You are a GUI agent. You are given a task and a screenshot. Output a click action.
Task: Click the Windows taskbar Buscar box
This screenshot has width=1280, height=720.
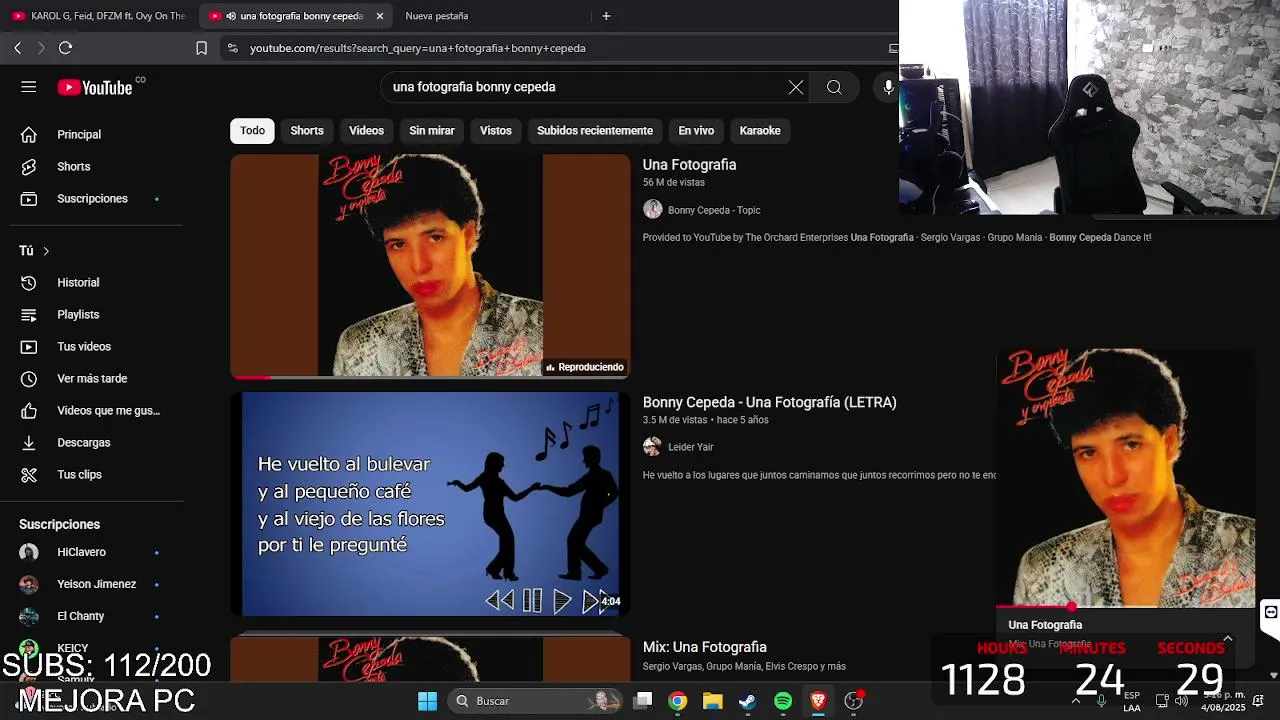(534, 701)
